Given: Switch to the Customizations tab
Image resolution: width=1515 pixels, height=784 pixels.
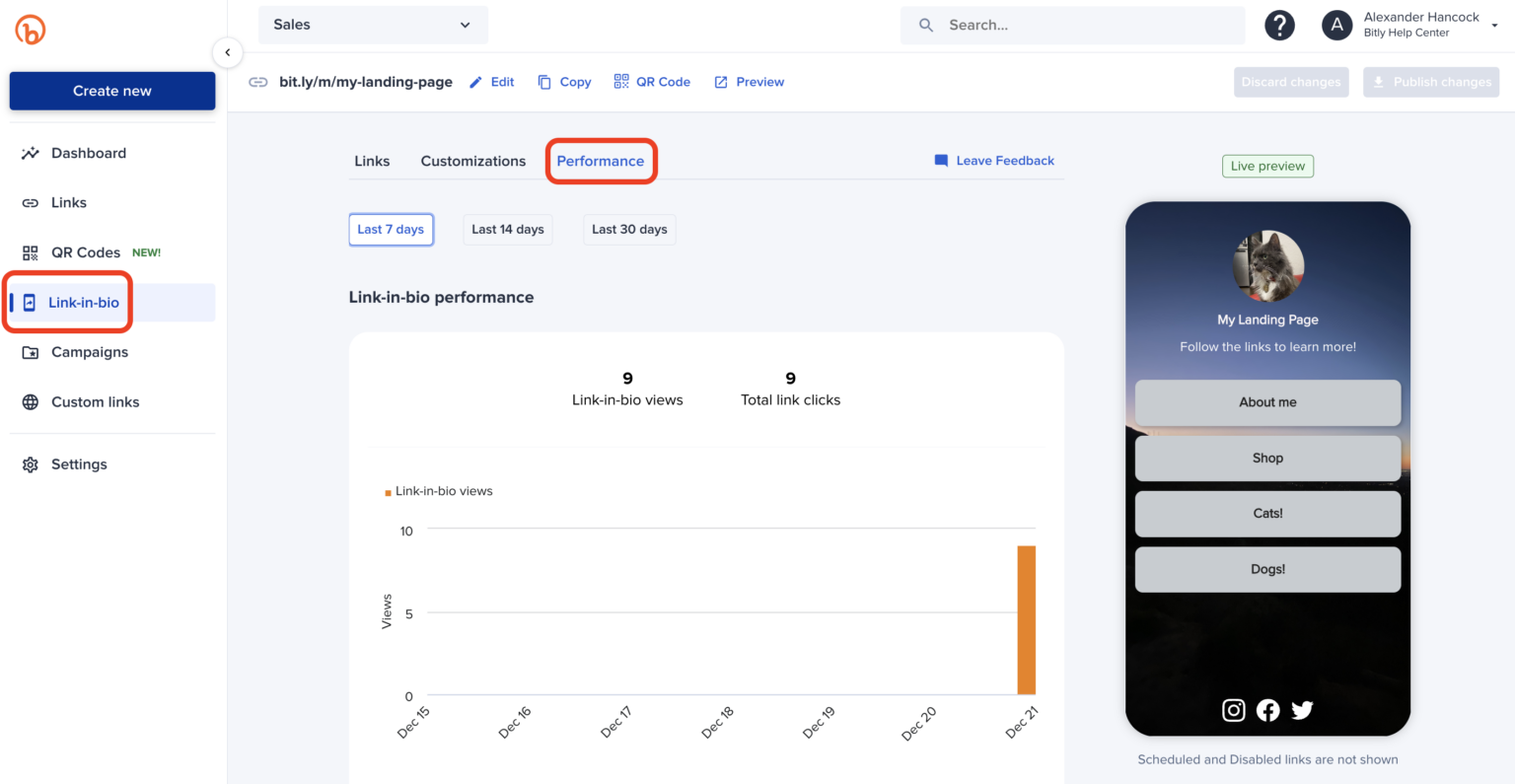Looking at the screenshot, I should tap(472, 161).
